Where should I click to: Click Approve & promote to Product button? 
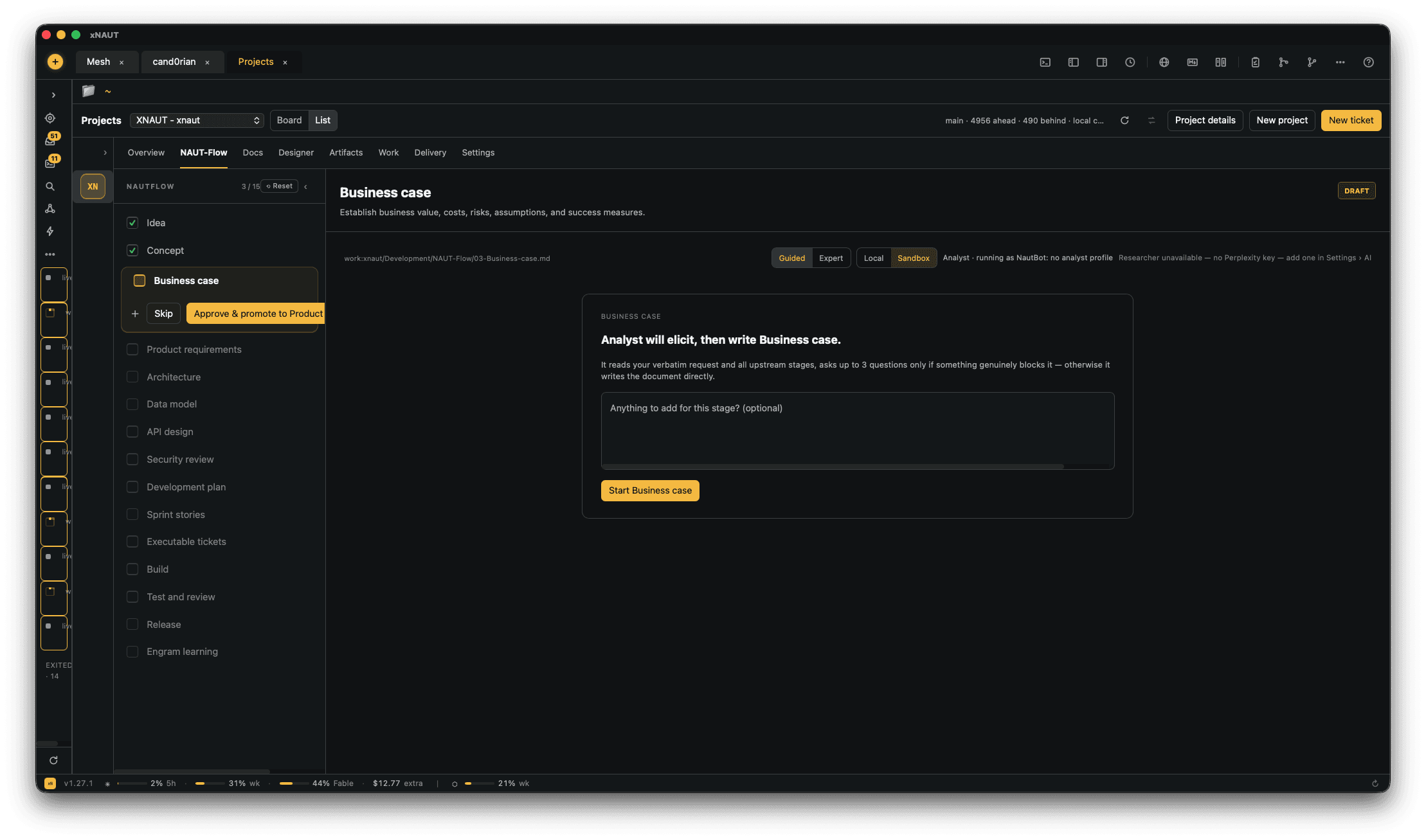256,314
